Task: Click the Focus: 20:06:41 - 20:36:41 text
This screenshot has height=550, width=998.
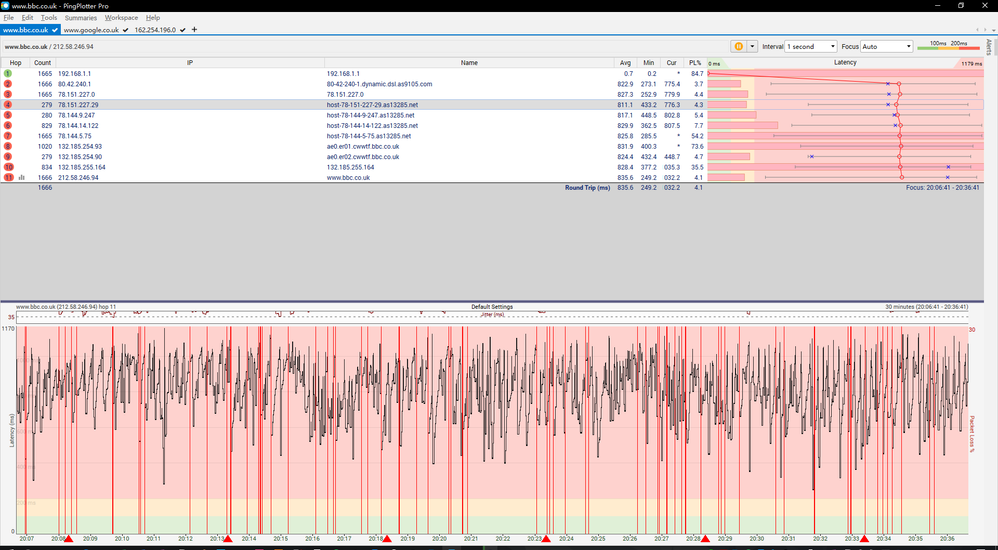Action: click(x=943, y=188)
